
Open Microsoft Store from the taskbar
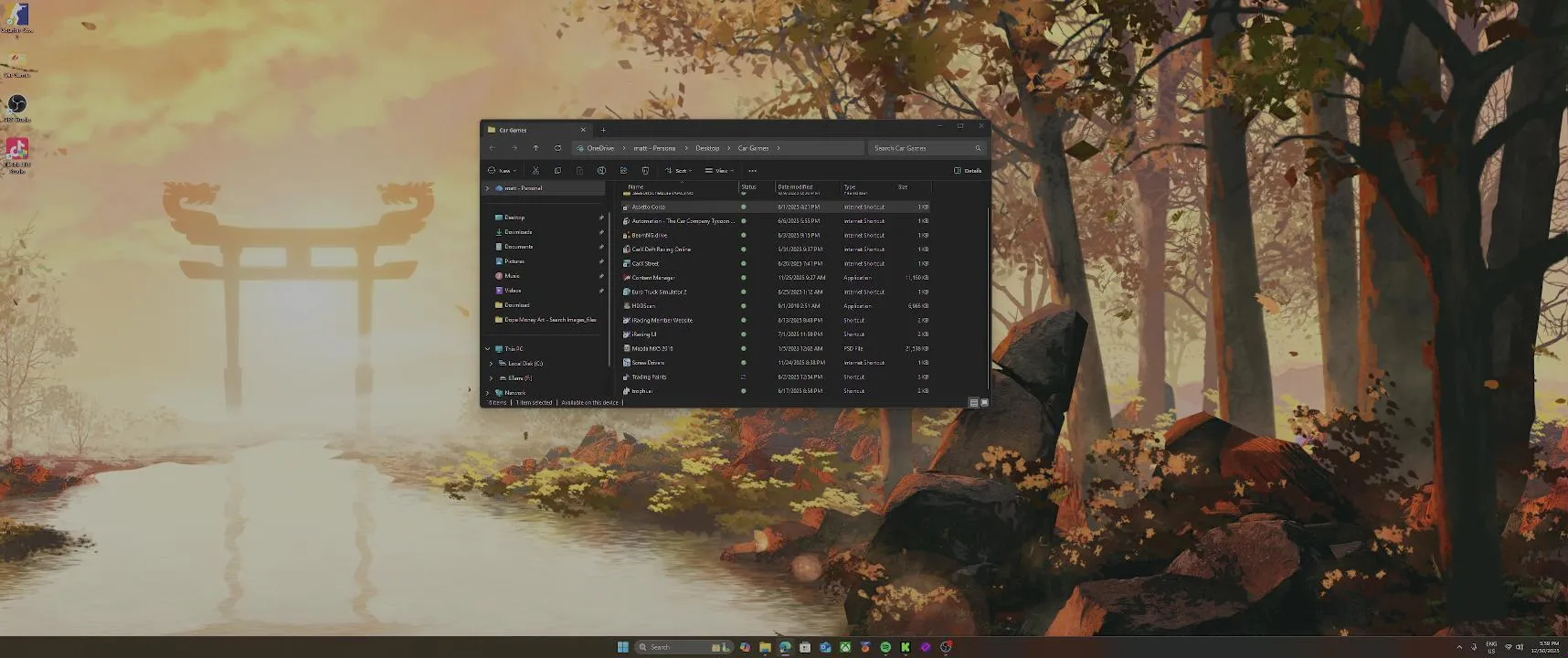(x=805, y=647)
